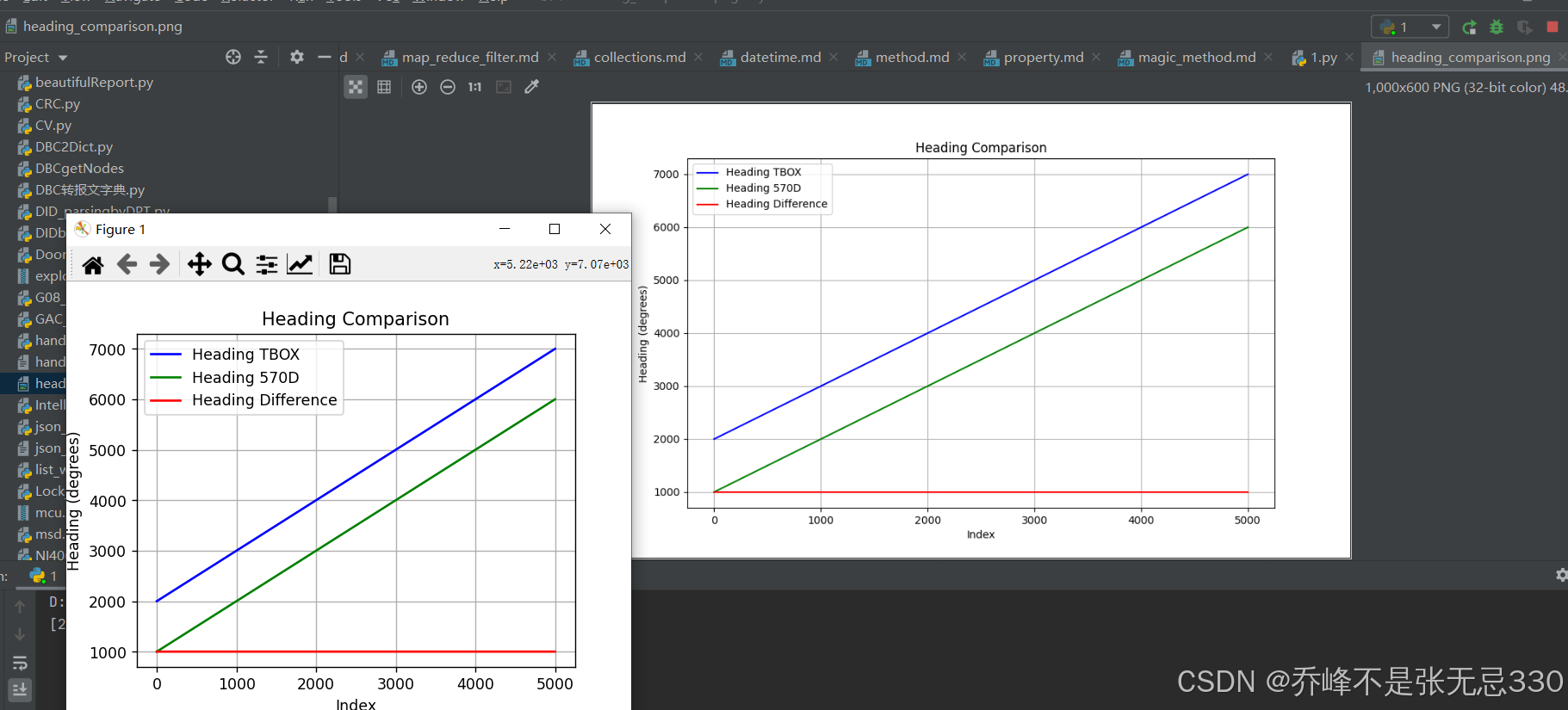Zoom in on image with plus icon
The image size is (1568, 710).
pyautogui.click(x=419, y=87)
